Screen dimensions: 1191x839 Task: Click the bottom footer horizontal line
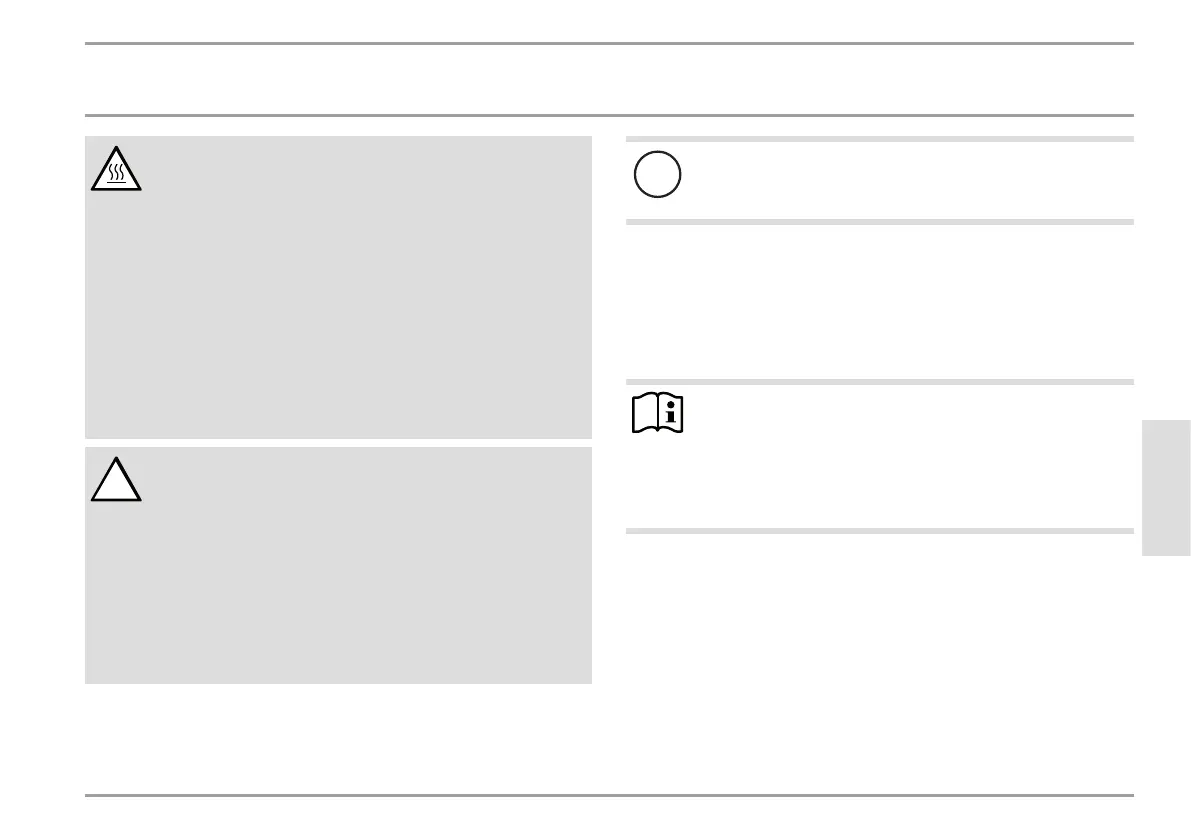click(x=609, y=796)
